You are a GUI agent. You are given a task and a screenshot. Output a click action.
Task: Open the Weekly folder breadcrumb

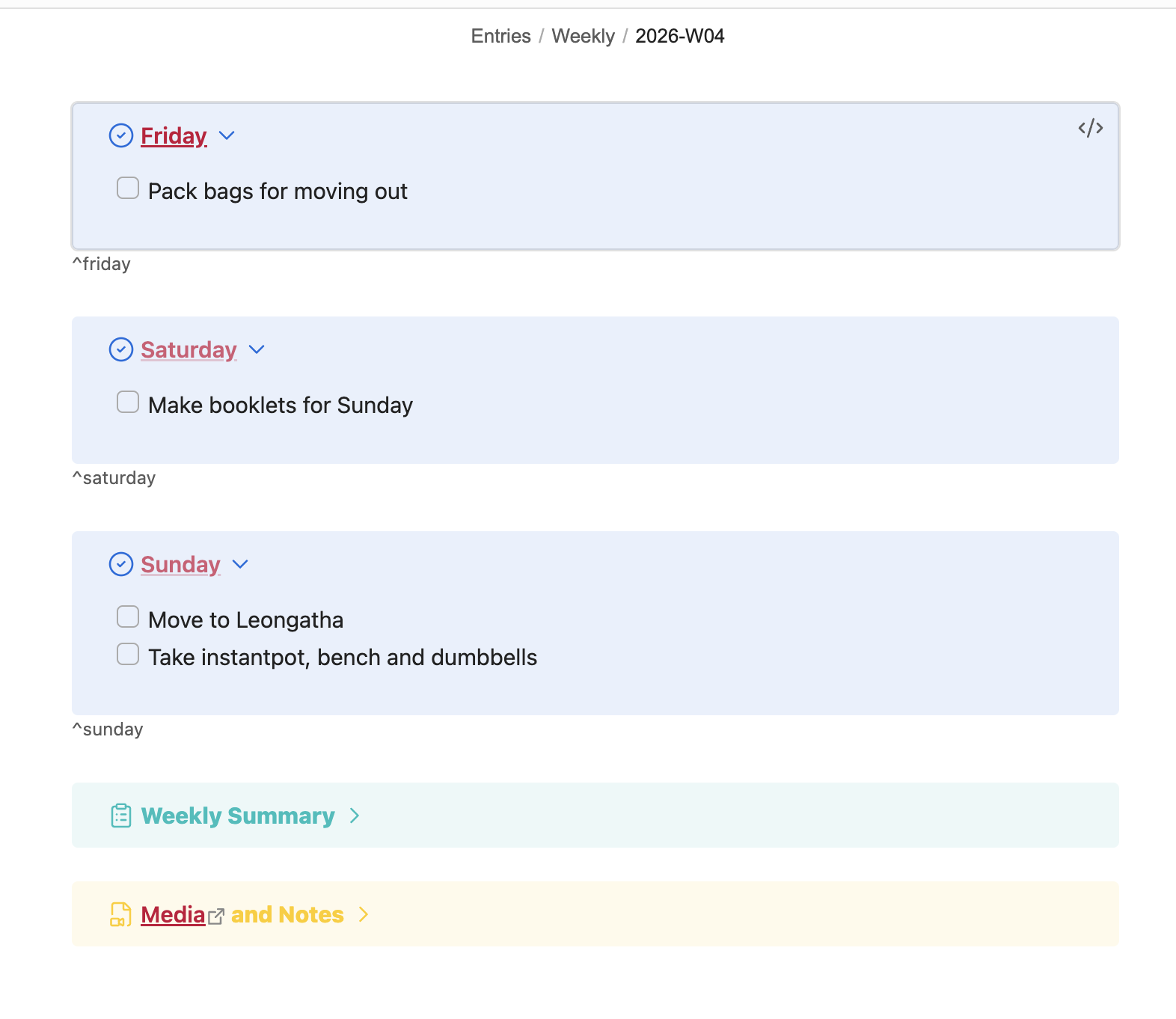pos(583,36)
